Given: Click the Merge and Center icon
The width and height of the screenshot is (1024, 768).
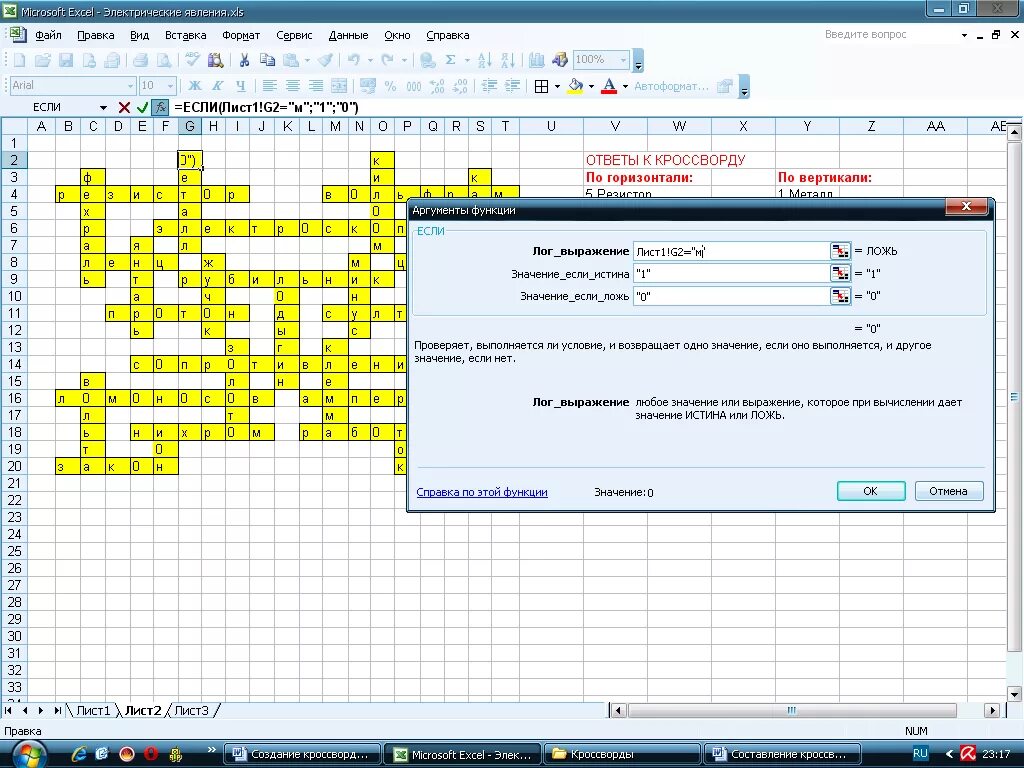Looking at the screenshot, I should 339,86.
